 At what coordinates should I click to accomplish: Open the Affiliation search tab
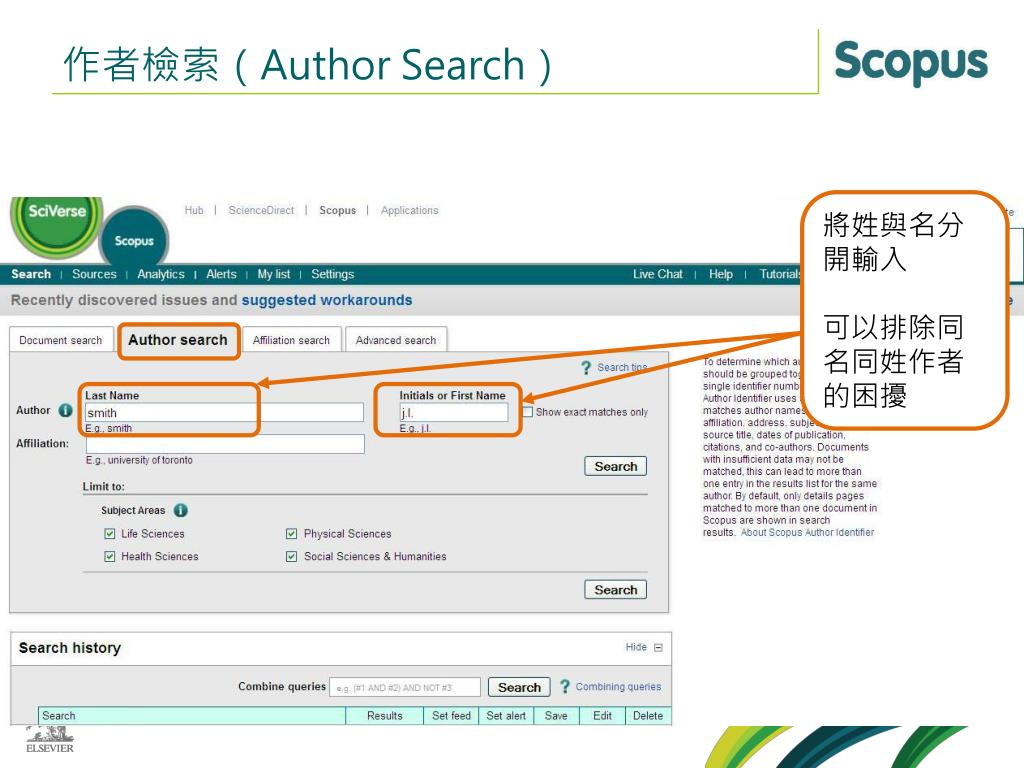coord(291,340)
